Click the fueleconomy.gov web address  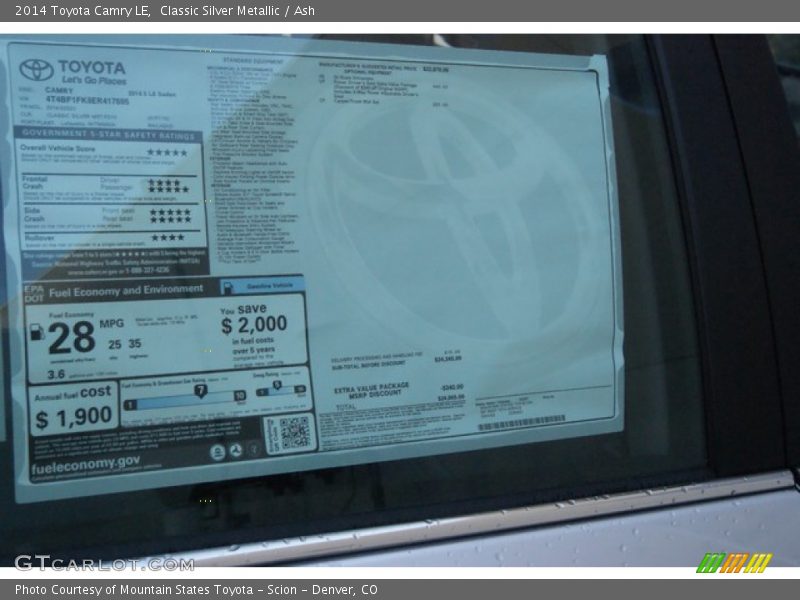tap(85, 464)
